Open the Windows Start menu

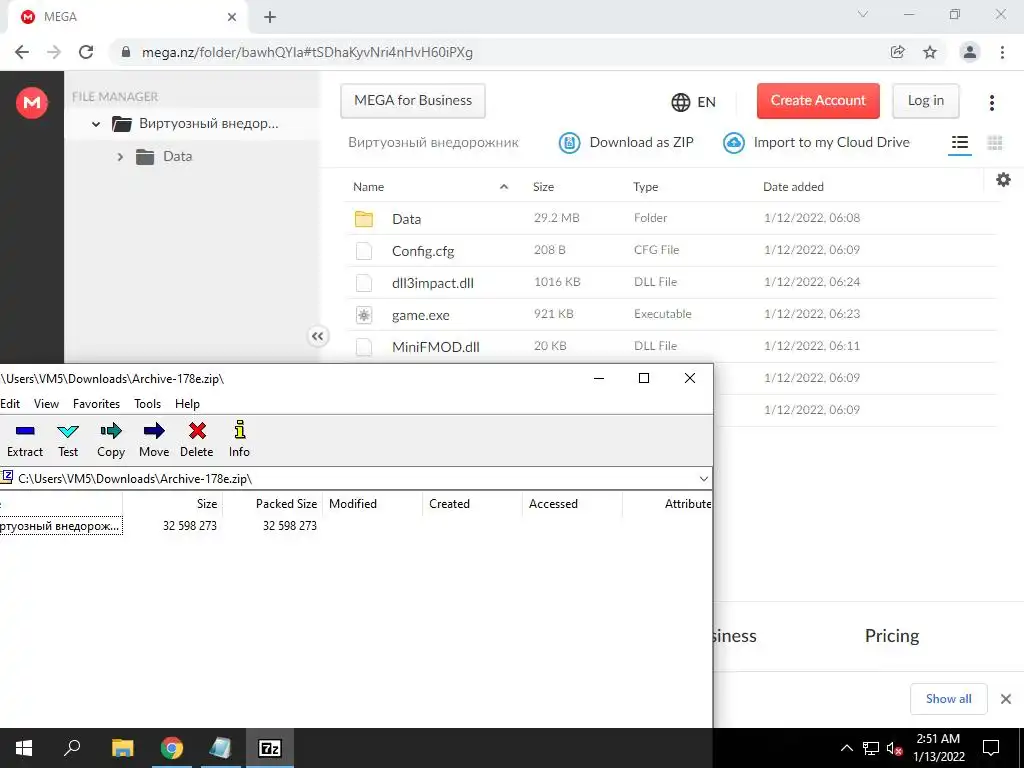coord(24,748)
